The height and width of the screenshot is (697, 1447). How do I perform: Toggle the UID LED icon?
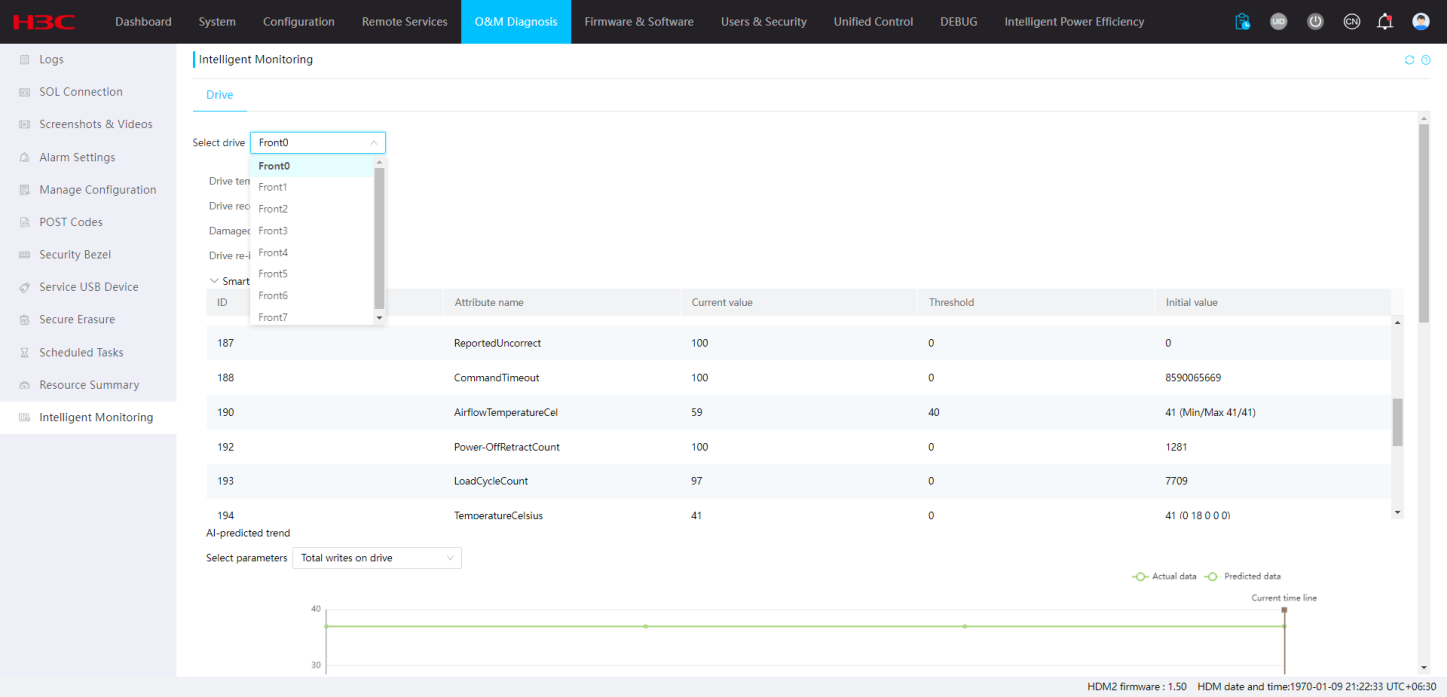1278,21
